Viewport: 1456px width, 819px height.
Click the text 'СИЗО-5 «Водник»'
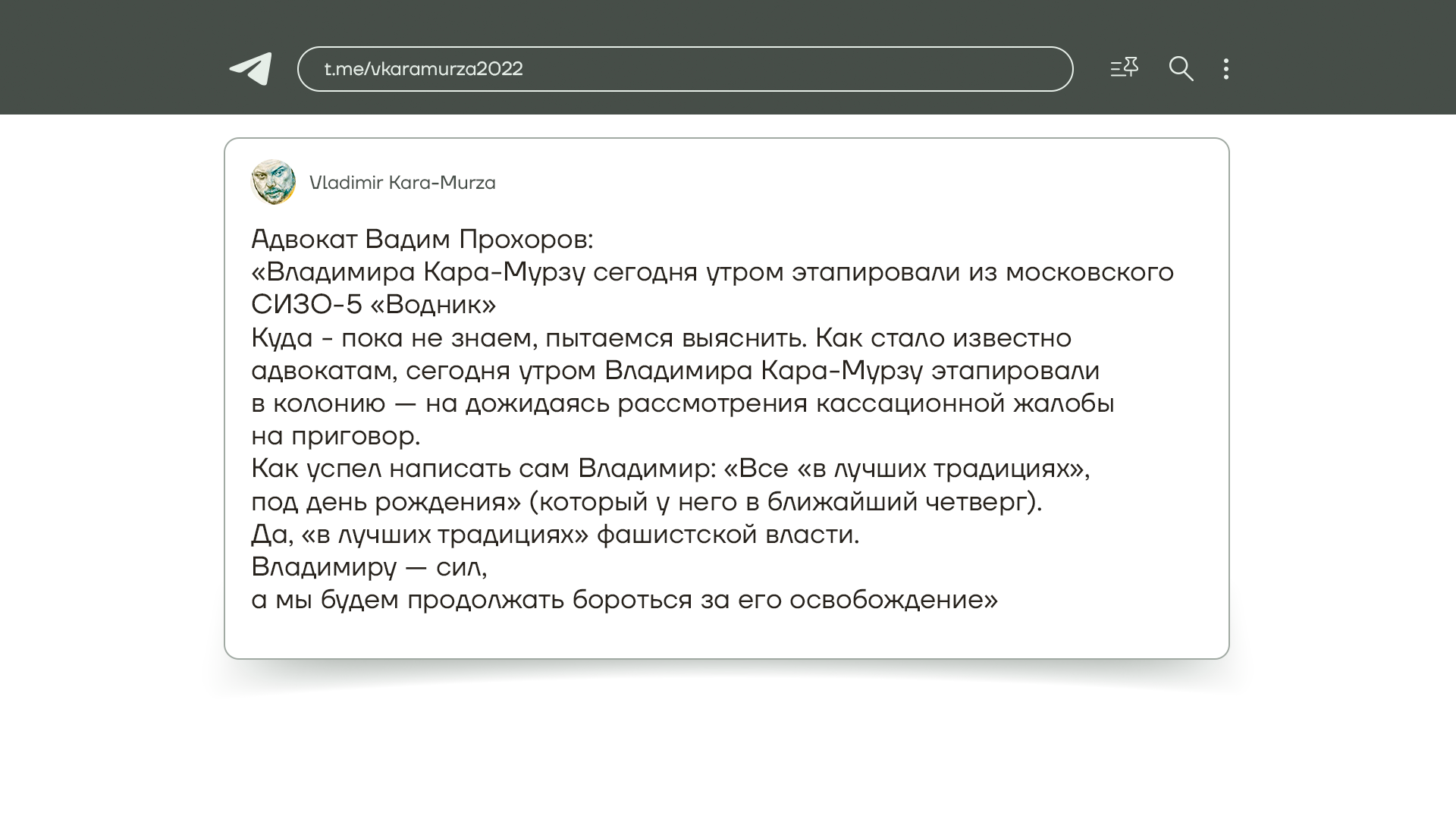click(373, 305)
